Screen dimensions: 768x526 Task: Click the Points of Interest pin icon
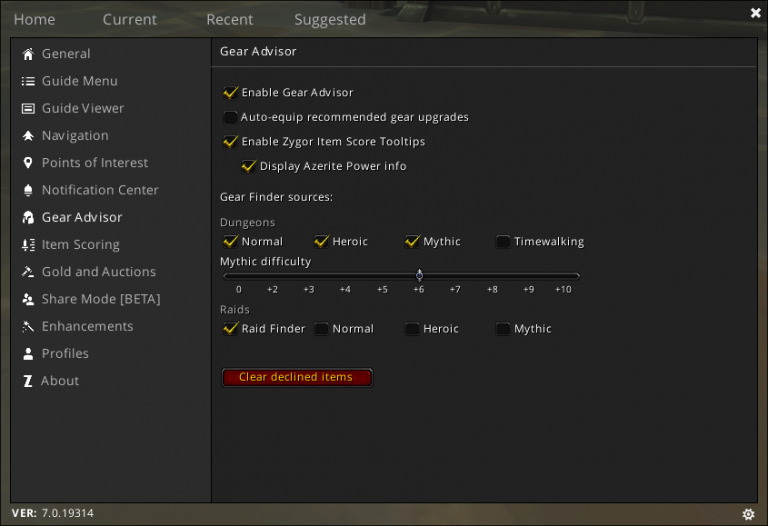click(28, 163)
